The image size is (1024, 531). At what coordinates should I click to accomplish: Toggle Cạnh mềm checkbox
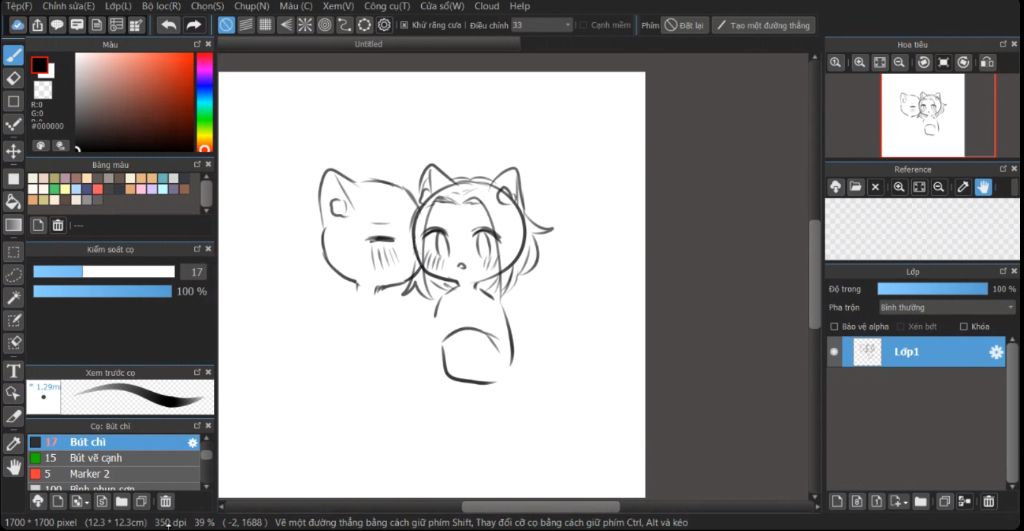point(583,25)
